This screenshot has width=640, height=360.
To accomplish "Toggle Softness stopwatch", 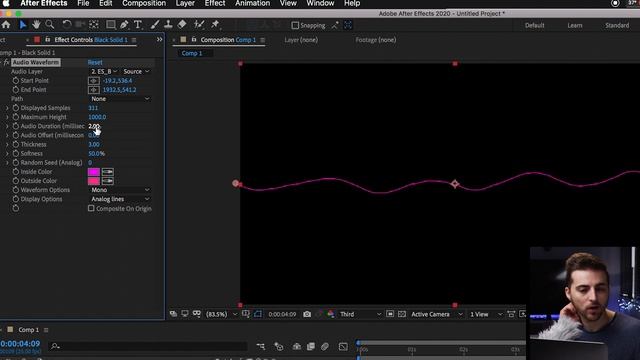I will [x=16, y=153].
